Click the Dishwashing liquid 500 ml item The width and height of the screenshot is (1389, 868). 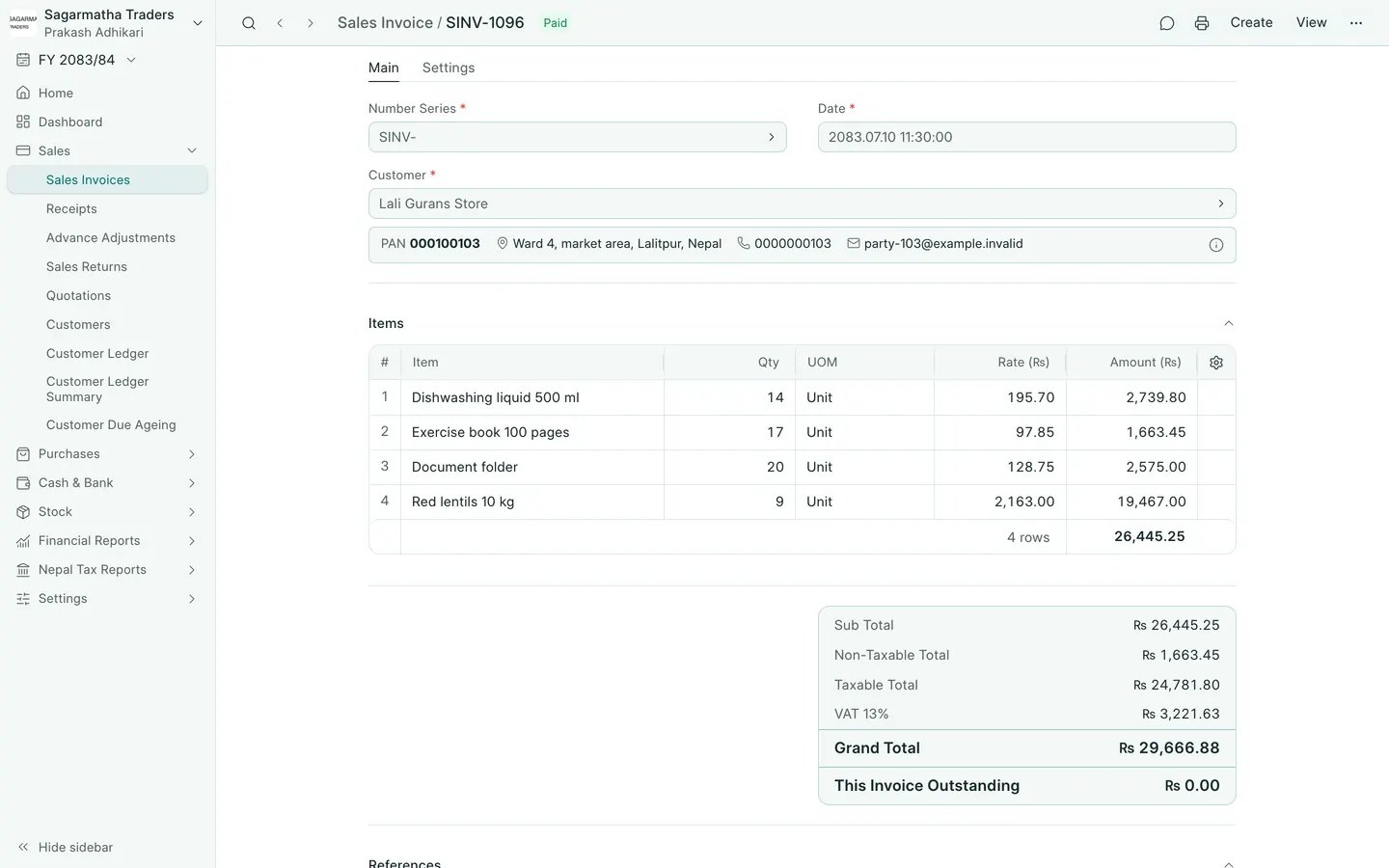496,397
